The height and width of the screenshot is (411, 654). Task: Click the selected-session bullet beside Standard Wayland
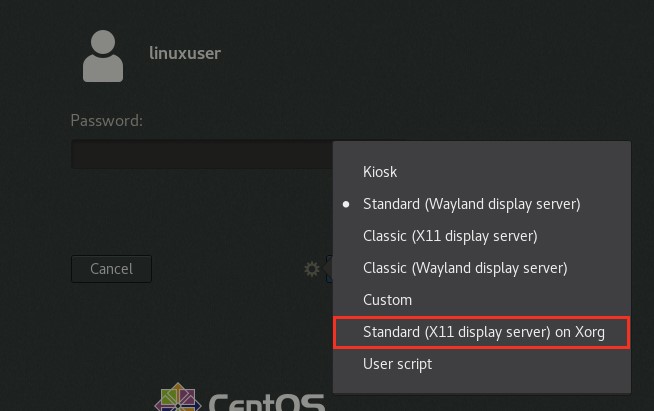[346, 204]
